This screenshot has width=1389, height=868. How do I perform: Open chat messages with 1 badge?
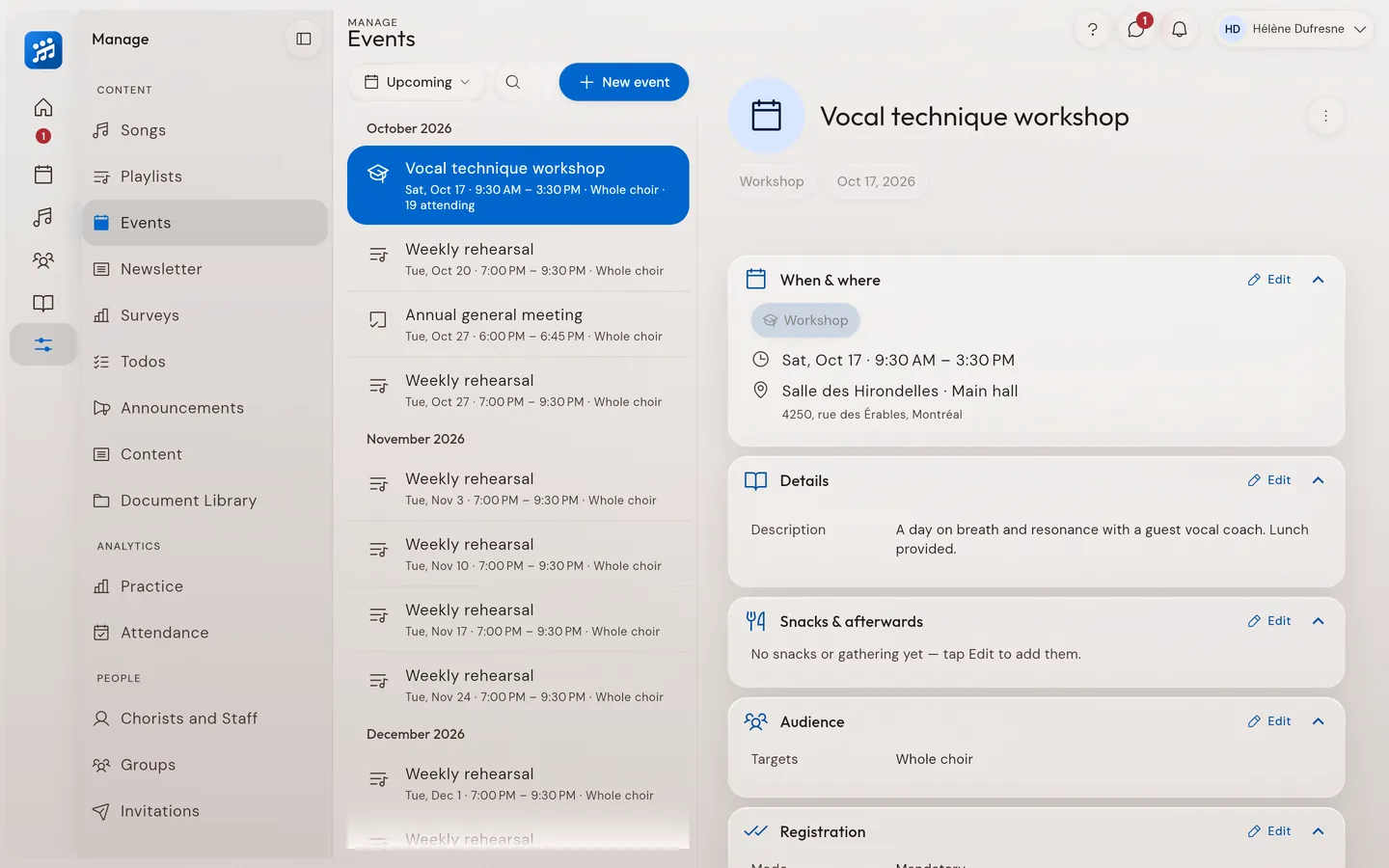point(1136,29)
